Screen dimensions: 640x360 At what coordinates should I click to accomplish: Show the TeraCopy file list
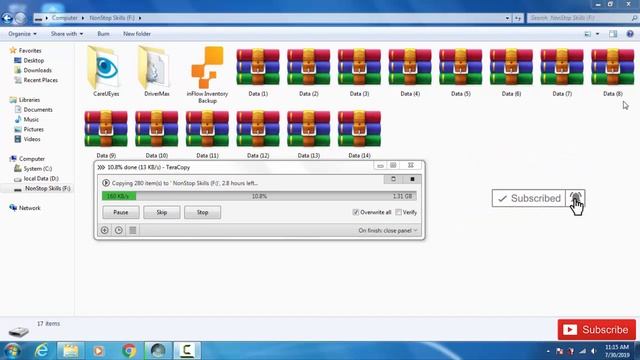click(133, 230)
